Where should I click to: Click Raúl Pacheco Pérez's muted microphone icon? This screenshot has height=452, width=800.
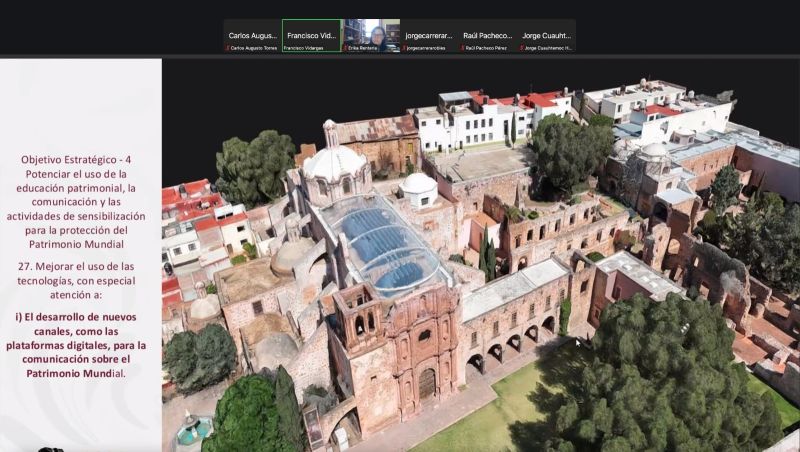pyautogui.click(x=463, y=48)
